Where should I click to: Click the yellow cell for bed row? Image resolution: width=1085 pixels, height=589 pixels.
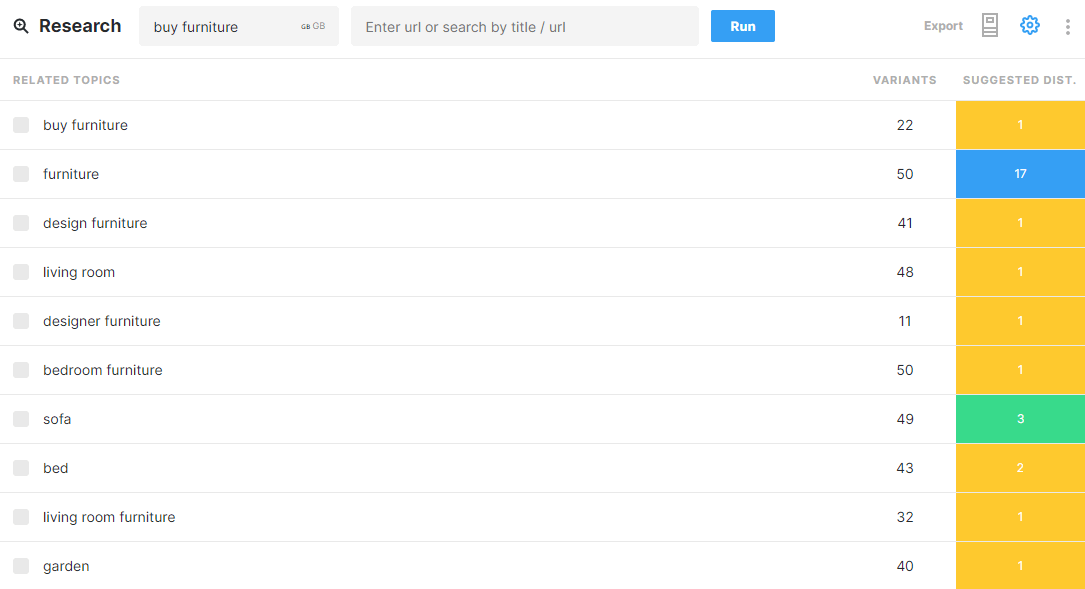(1020, 468)
